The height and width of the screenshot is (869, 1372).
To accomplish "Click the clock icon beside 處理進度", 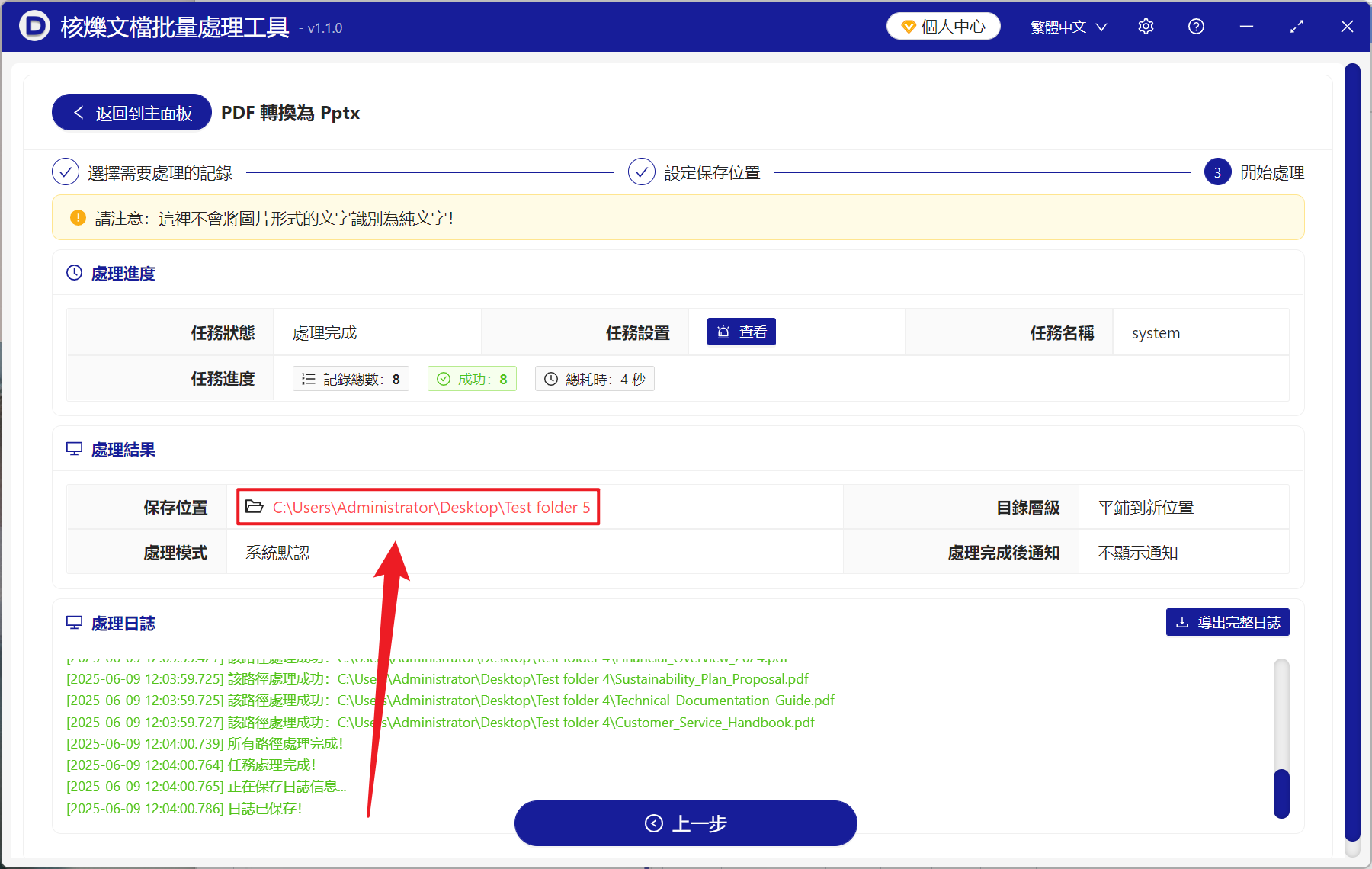I will 74,272.
